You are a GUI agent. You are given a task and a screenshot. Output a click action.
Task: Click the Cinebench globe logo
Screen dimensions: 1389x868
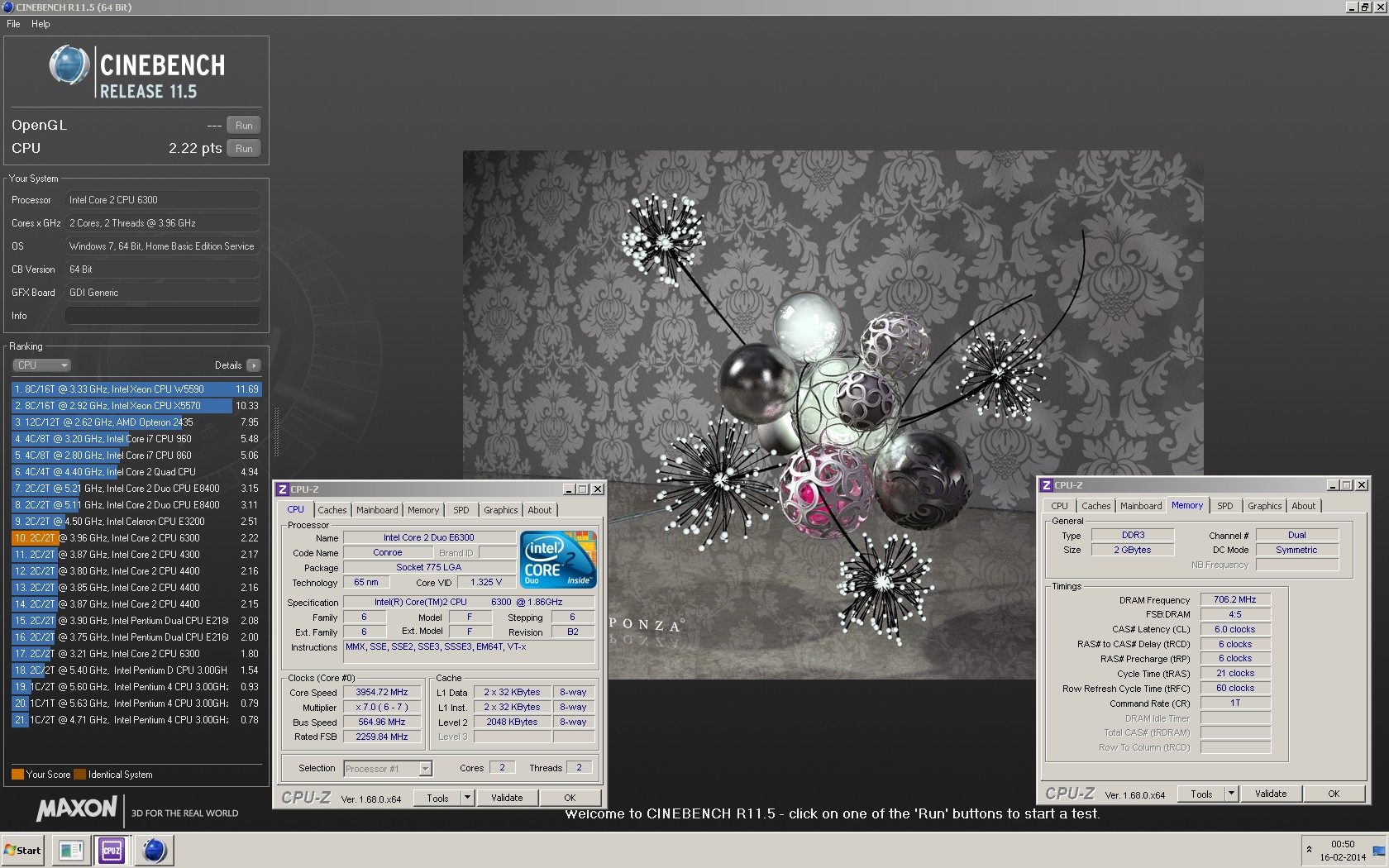(x=69, y=65)
